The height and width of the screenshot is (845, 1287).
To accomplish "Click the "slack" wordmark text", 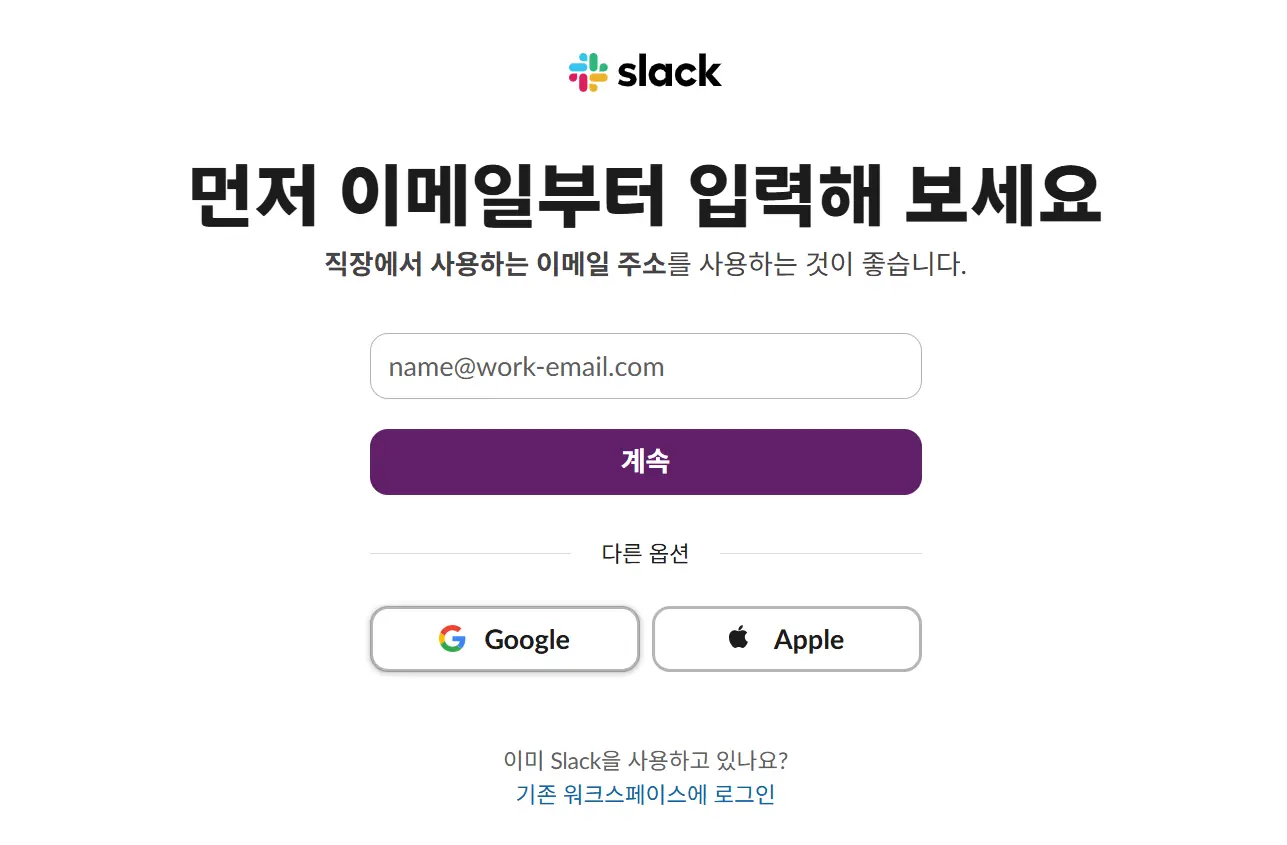I will [669, 72].
